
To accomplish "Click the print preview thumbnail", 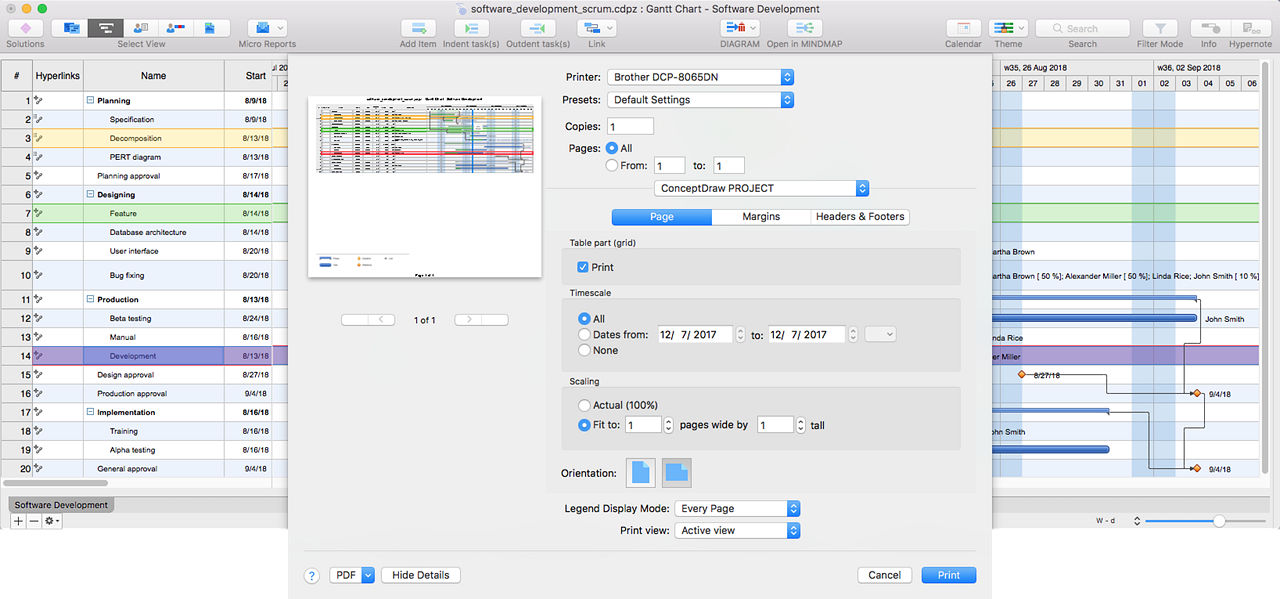I will click(x=425, y=187).
